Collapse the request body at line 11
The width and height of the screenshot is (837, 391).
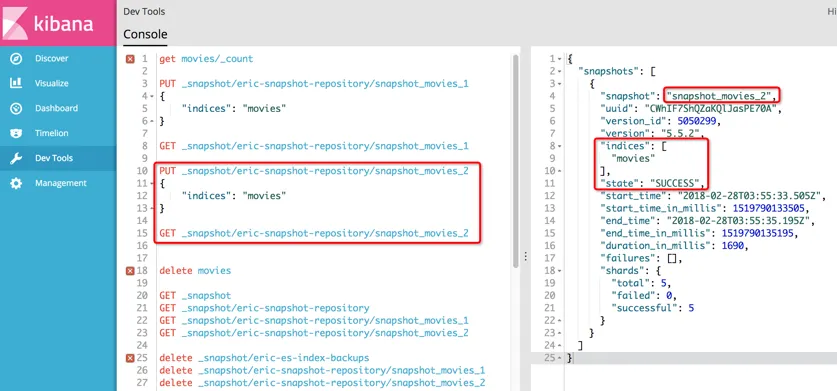(x=153, y=184)
